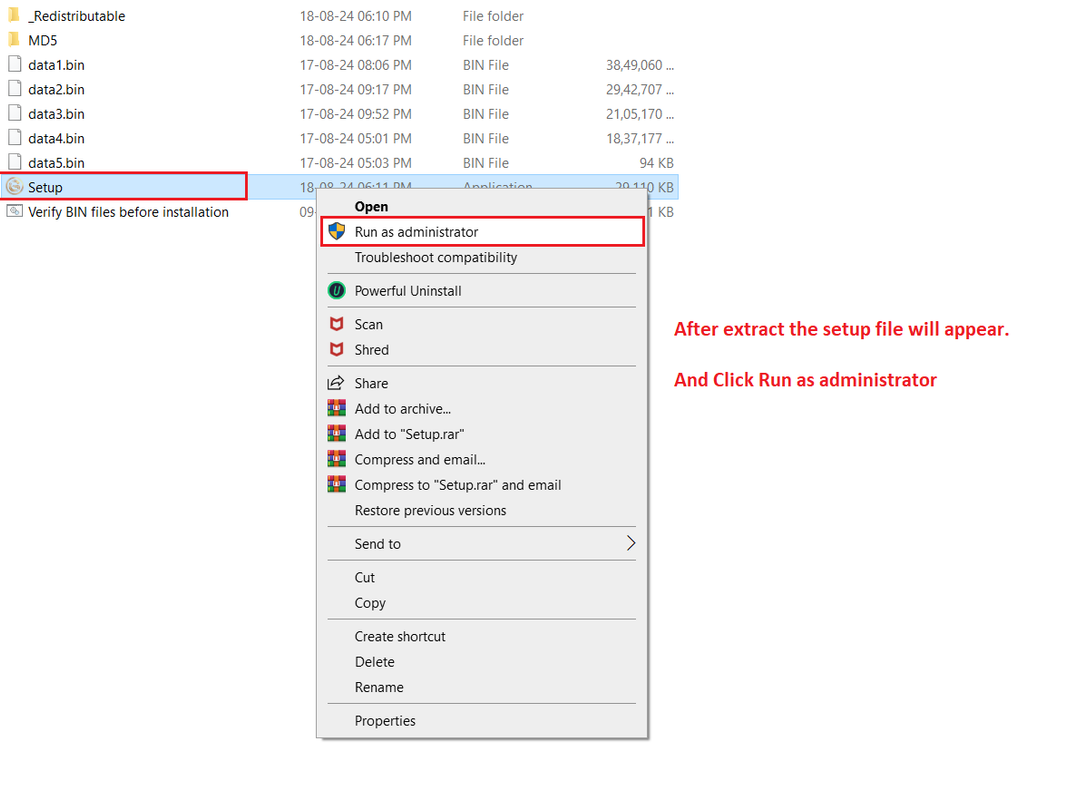Click the McAfee icon next to Scan
Viewport: 1067px width, 800px height.
click(x=336, y=324)
